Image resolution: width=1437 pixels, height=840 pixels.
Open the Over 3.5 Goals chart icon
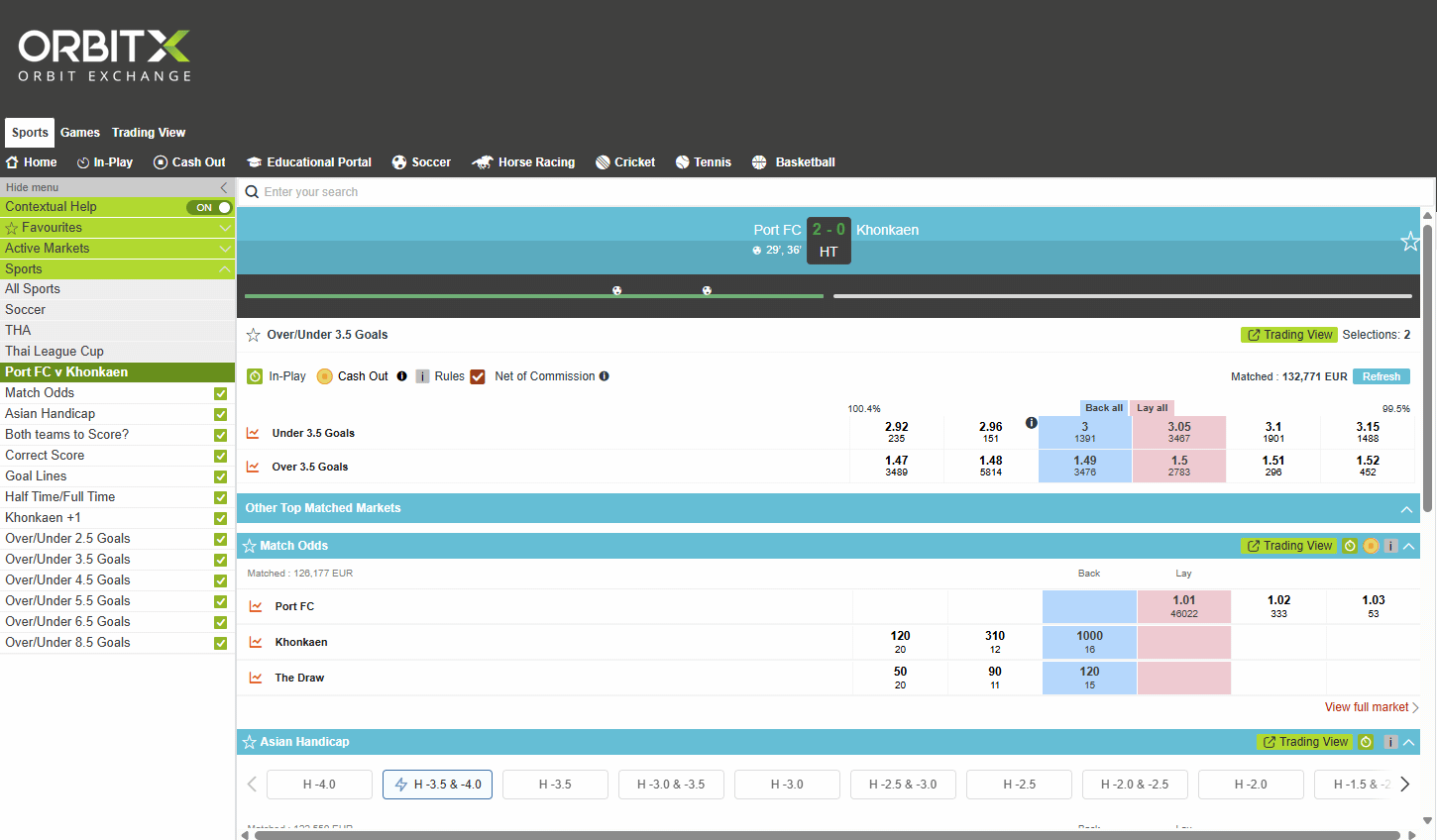tap(253, 467)
